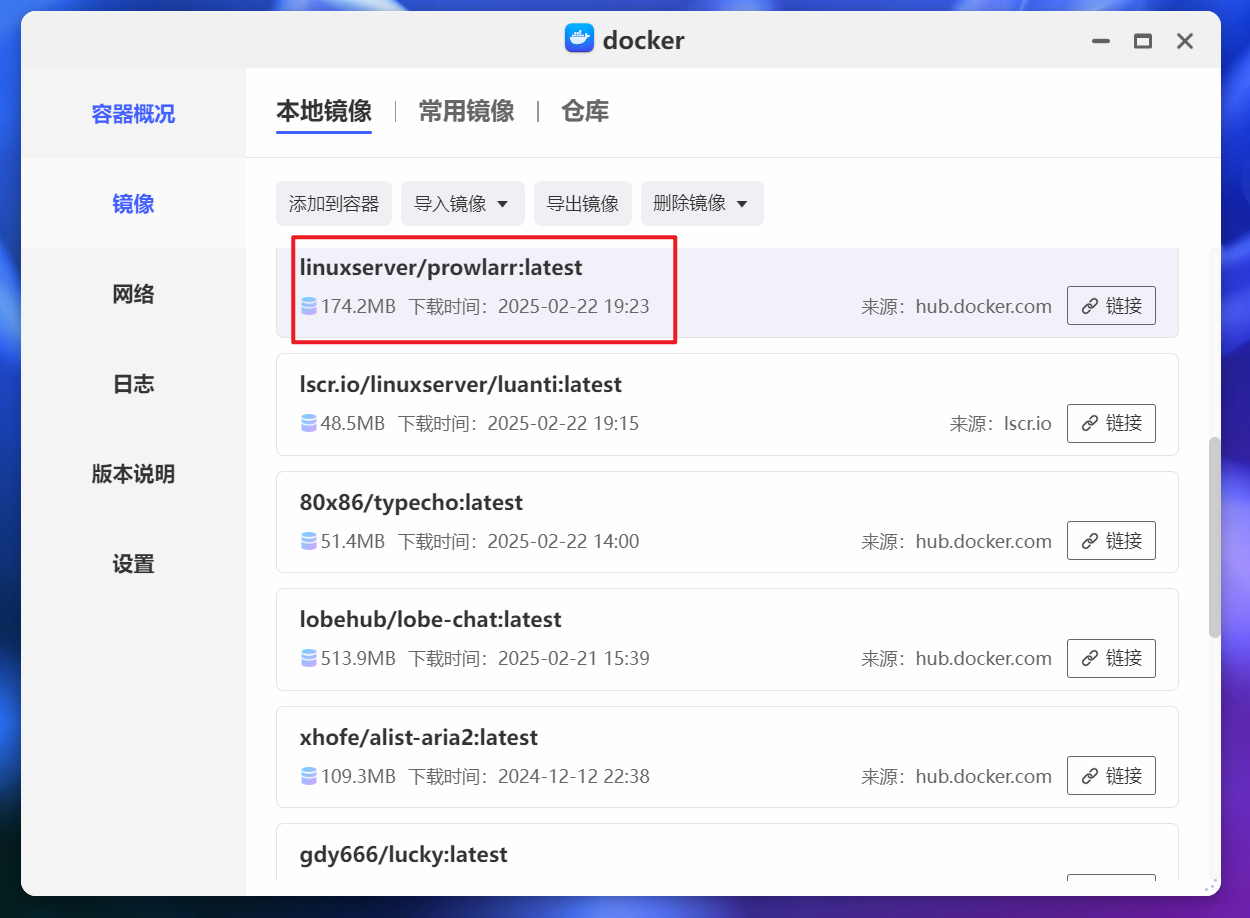The height and width of the screenshot is (918, 1250).
Task: Open 版本说明 in the sidebar
Action: click(133, 474)
